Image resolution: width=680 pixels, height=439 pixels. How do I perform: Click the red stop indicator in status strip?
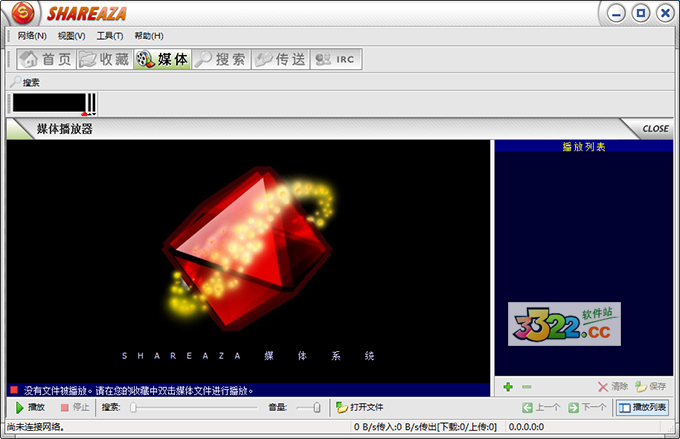tap(14, 390)
